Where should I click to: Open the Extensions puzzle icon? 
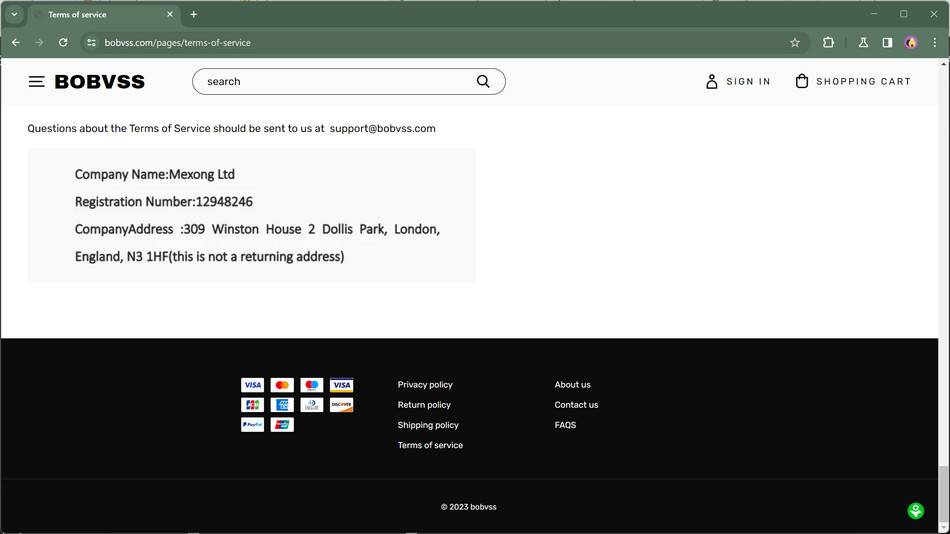pos(828,42)
